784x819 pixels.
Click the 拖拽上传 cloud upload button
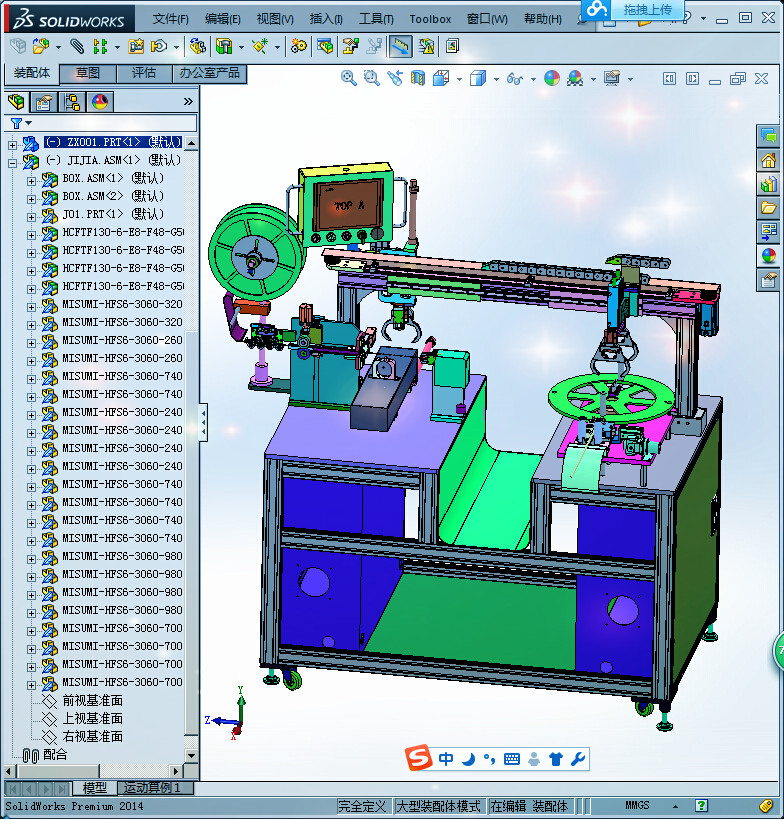(x=633, y=9)
